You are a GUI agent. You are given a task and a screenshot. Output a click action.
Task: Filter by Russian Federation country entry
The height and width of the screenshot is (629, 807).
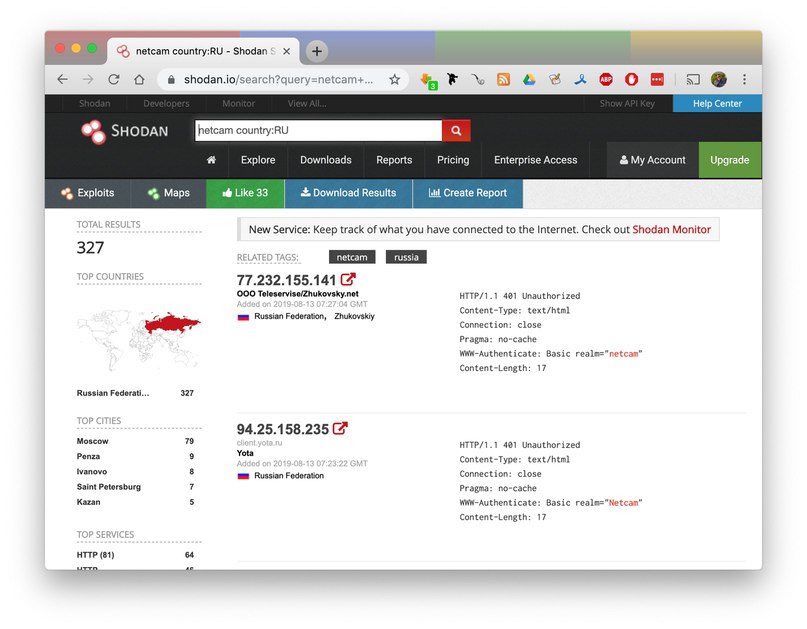click(x=113, y=393)
